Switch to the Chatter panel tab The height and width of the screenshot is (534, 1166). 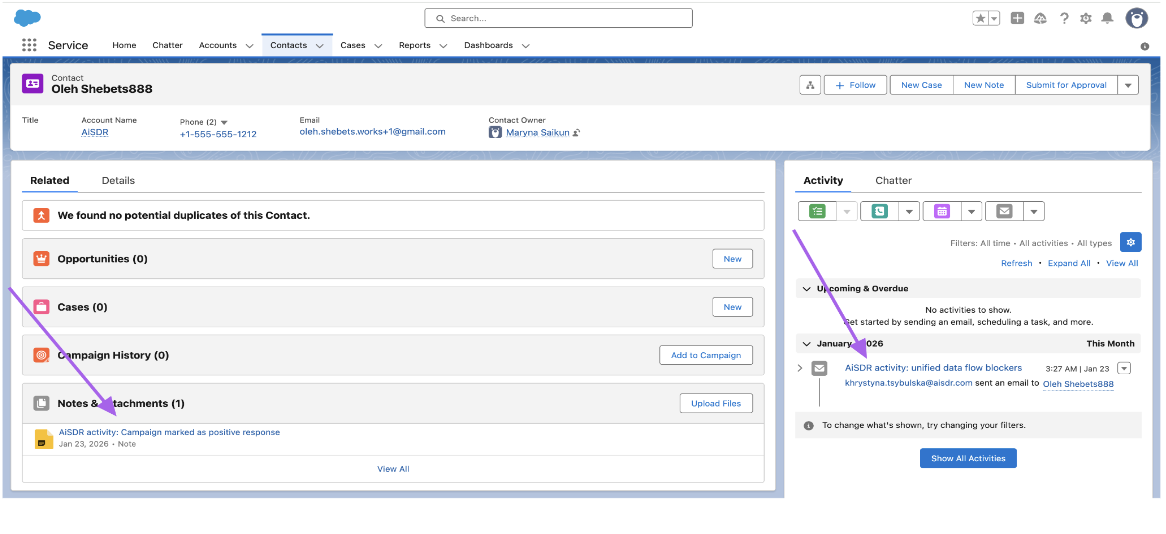tap(893, 181)
